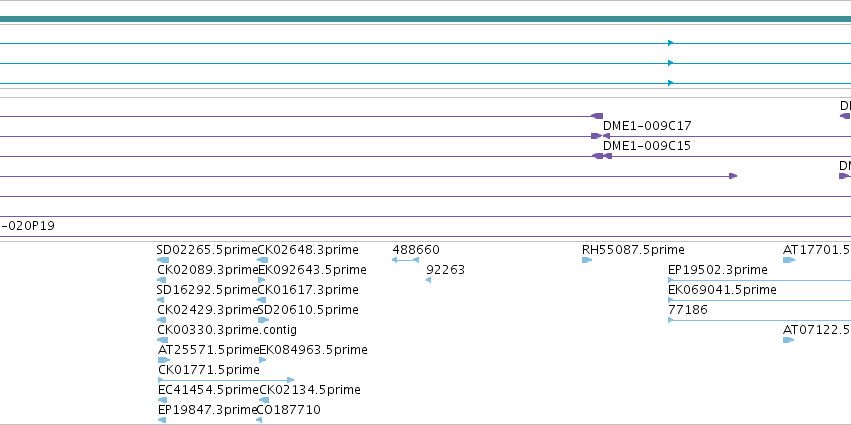Select feature label 92263
851x425 pixels.
pyautogui.click(x=446, y=270)
